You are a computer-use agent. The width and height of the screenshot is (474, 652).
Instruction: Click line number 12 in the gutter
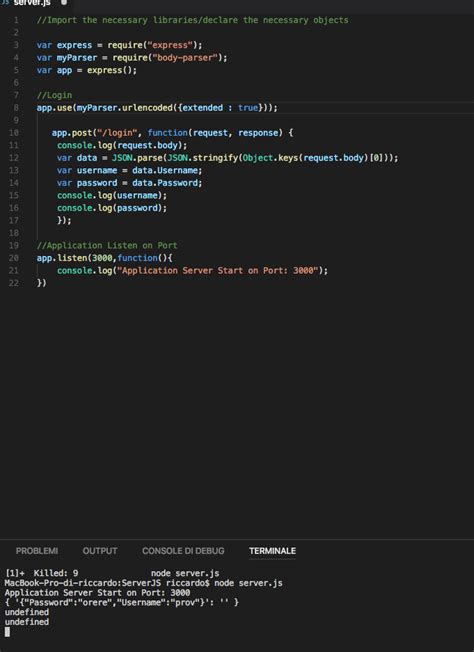click(14, 158)
